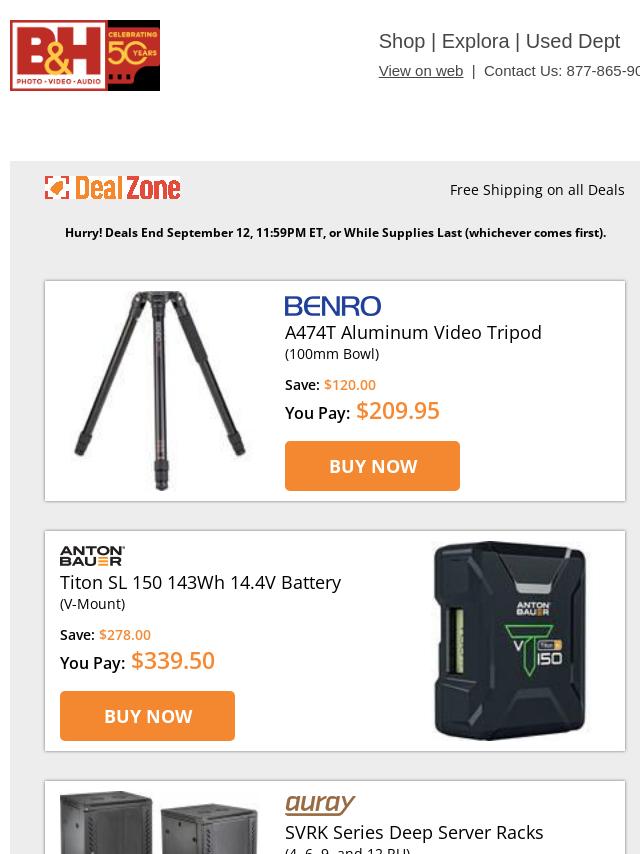The image size is (640, 854).
Task: Open the Shop link in header
Action: 401,41
